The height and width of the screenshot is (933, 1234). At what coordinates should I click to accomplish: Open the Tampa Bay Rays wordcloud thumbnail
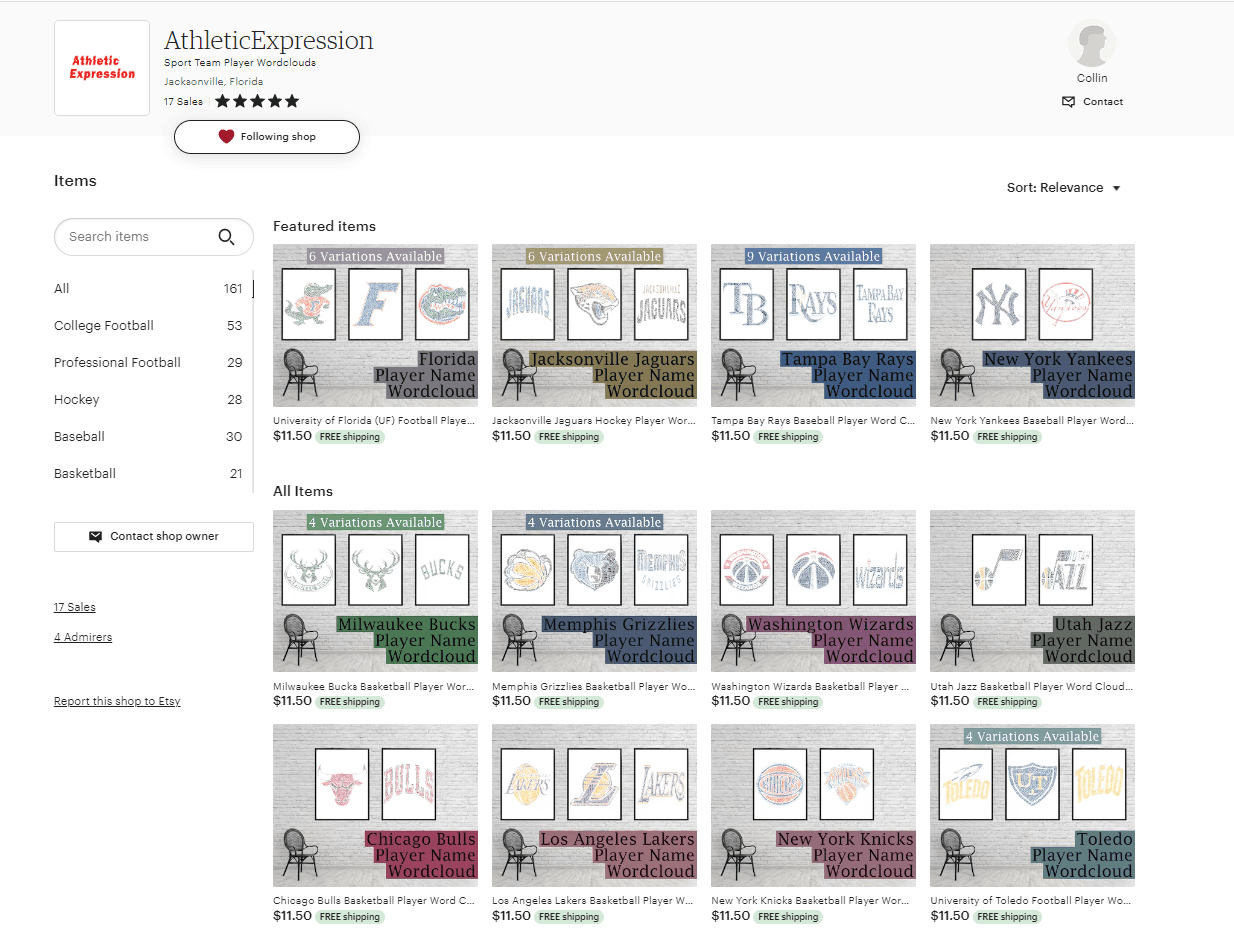(813, 326)
